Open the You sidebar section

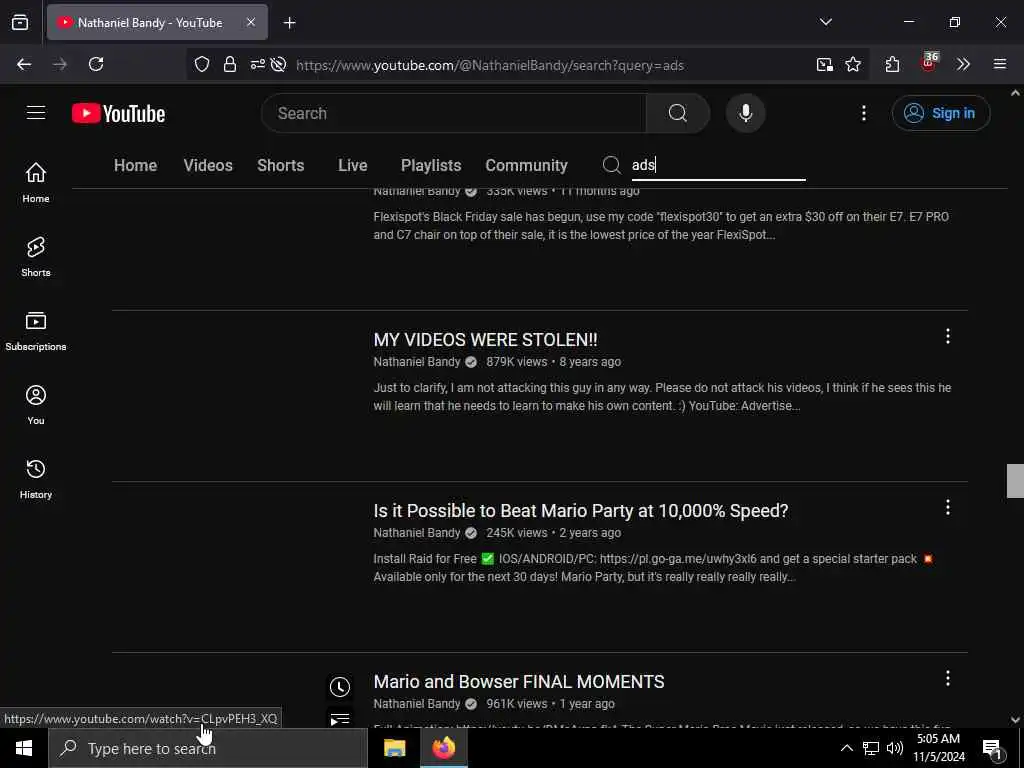point(36,405)
